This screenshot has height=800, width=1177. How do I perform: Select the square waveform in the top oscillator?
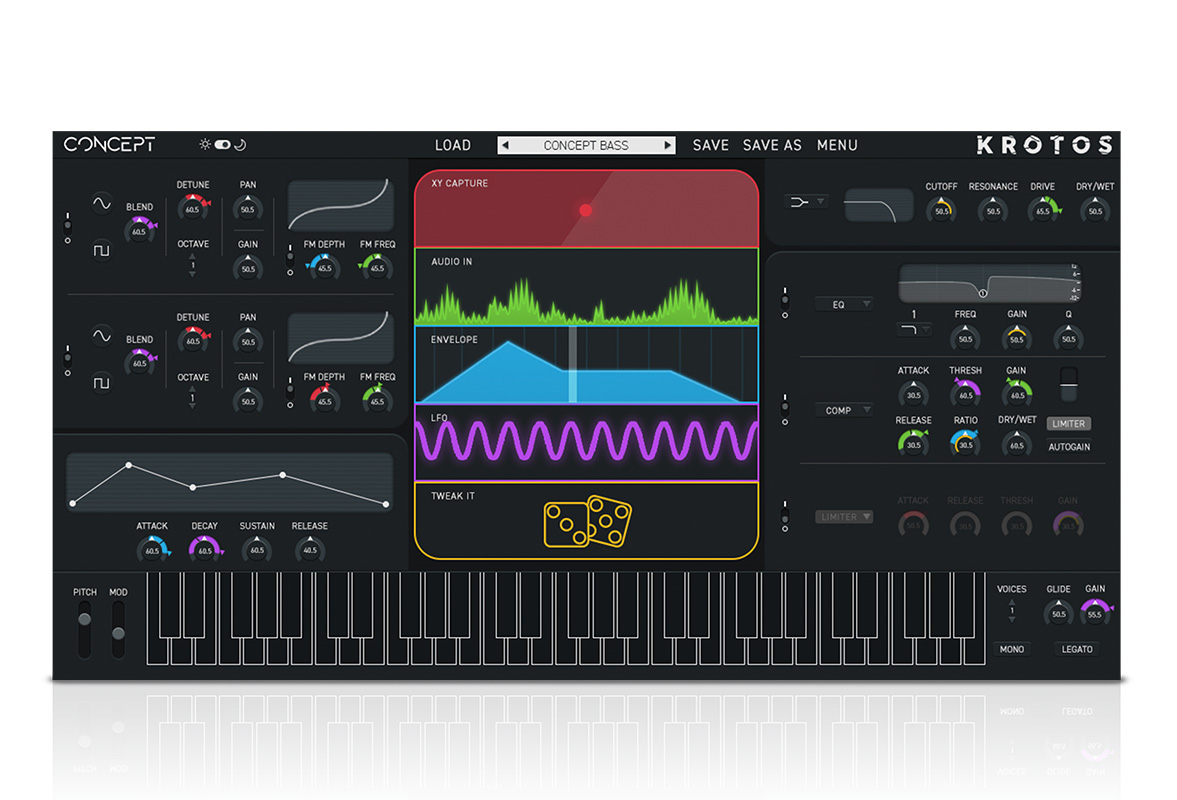point(101,250)
